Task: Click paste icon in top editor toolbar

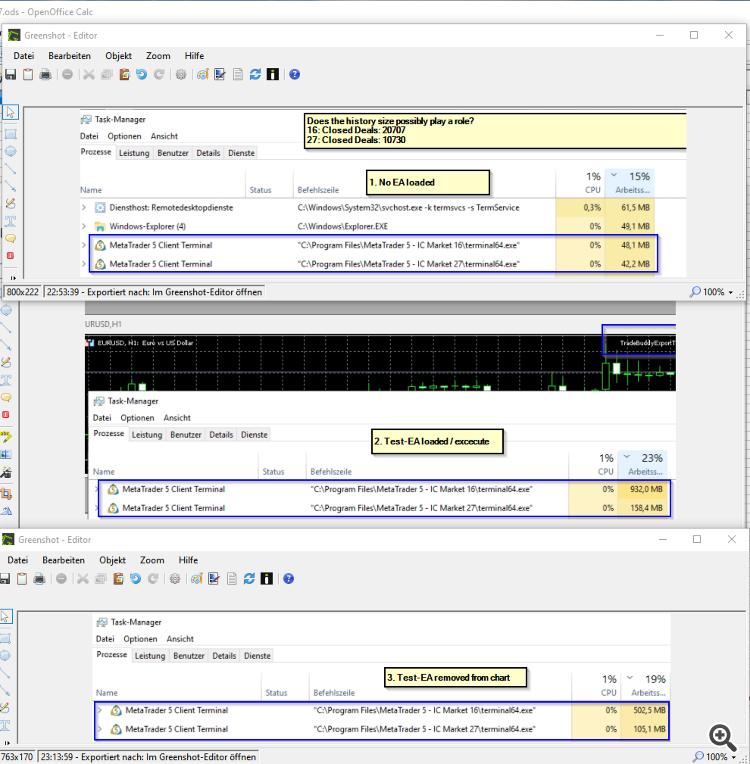Action: pos(124,75)
